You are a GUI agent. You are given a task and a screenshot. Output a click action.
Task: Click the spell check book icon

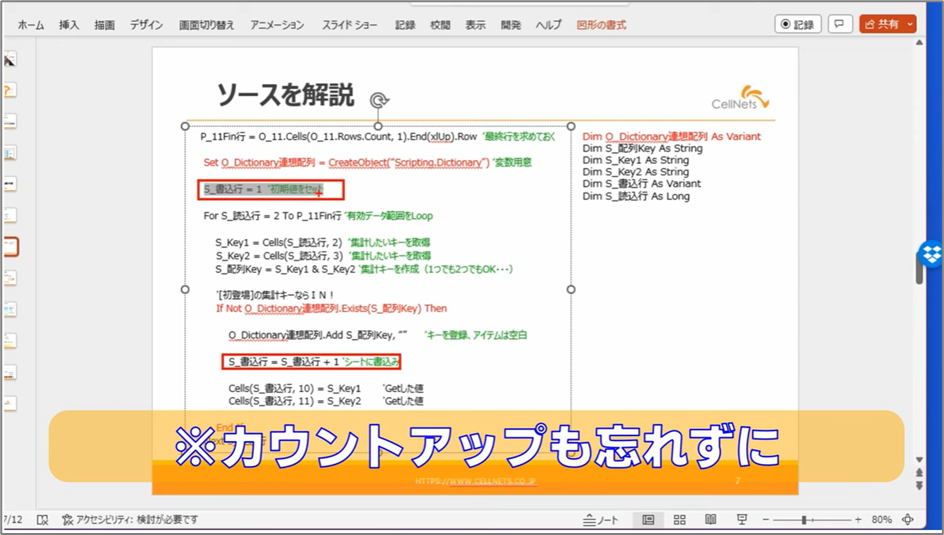[43, 520]
